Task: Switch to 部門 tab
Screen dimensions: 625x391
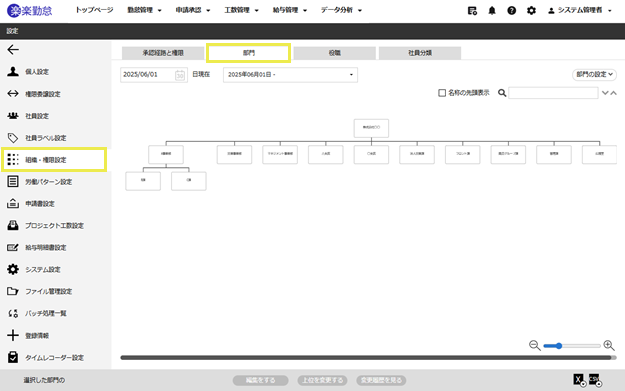Action: pos(248,53)
